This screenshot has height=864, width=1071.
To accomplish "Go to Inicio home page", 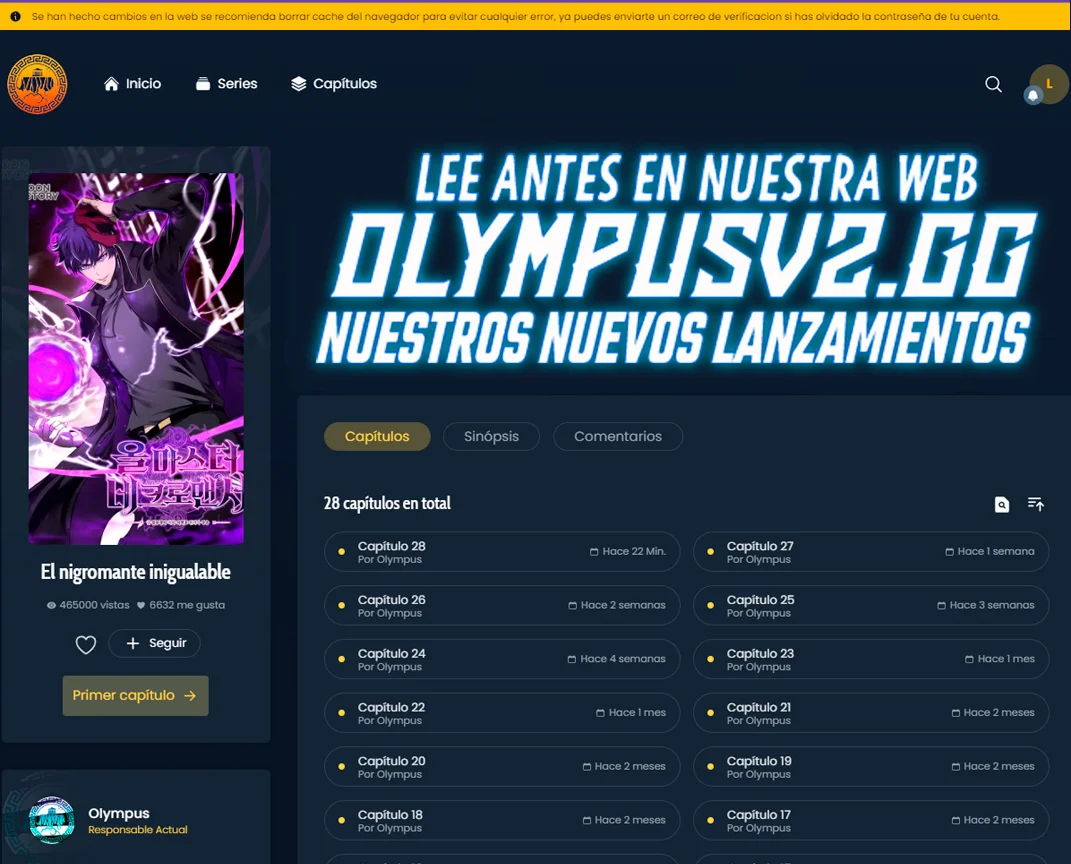I will tap(132, 84).
